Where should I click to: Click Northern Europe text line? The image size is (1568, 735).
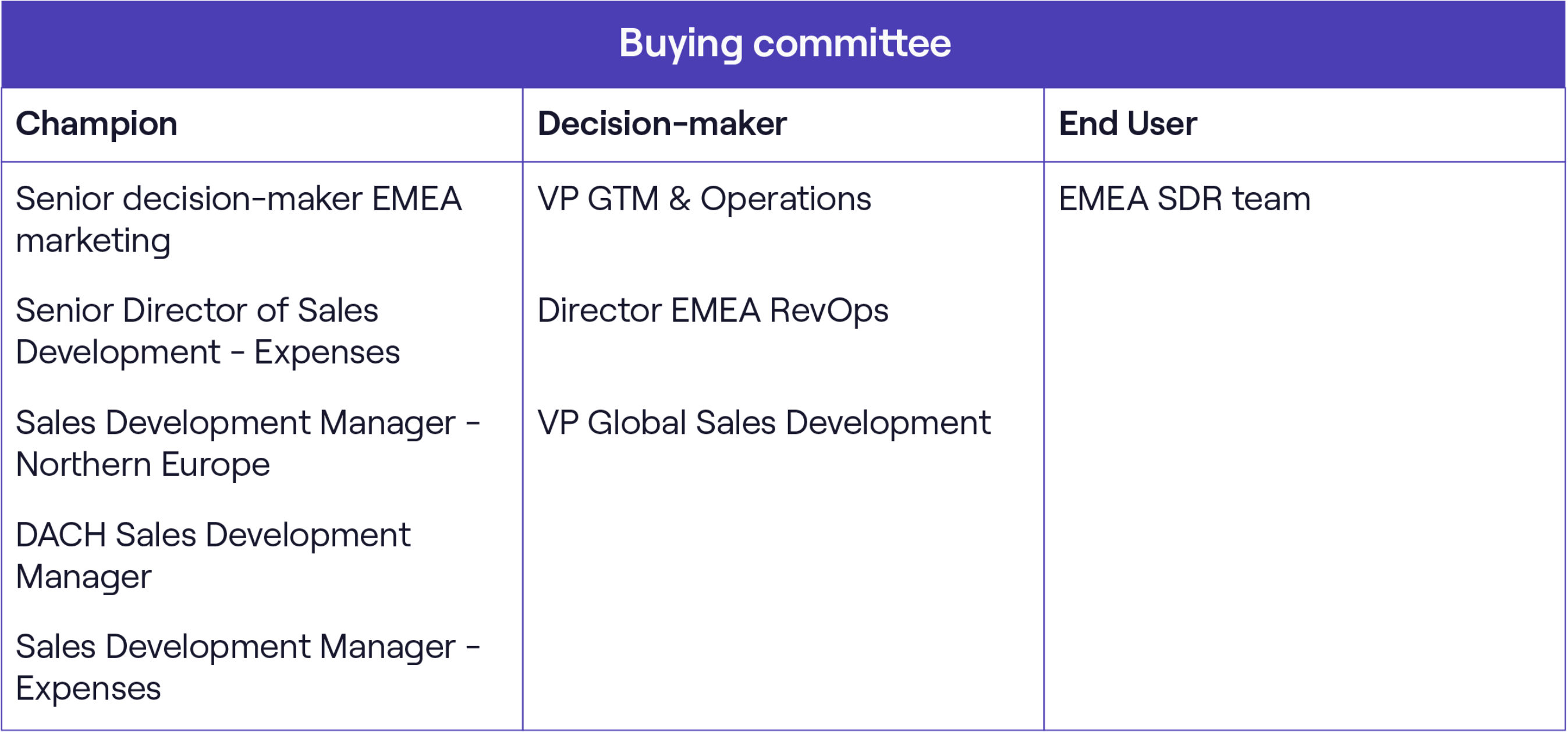coord(143,465)
